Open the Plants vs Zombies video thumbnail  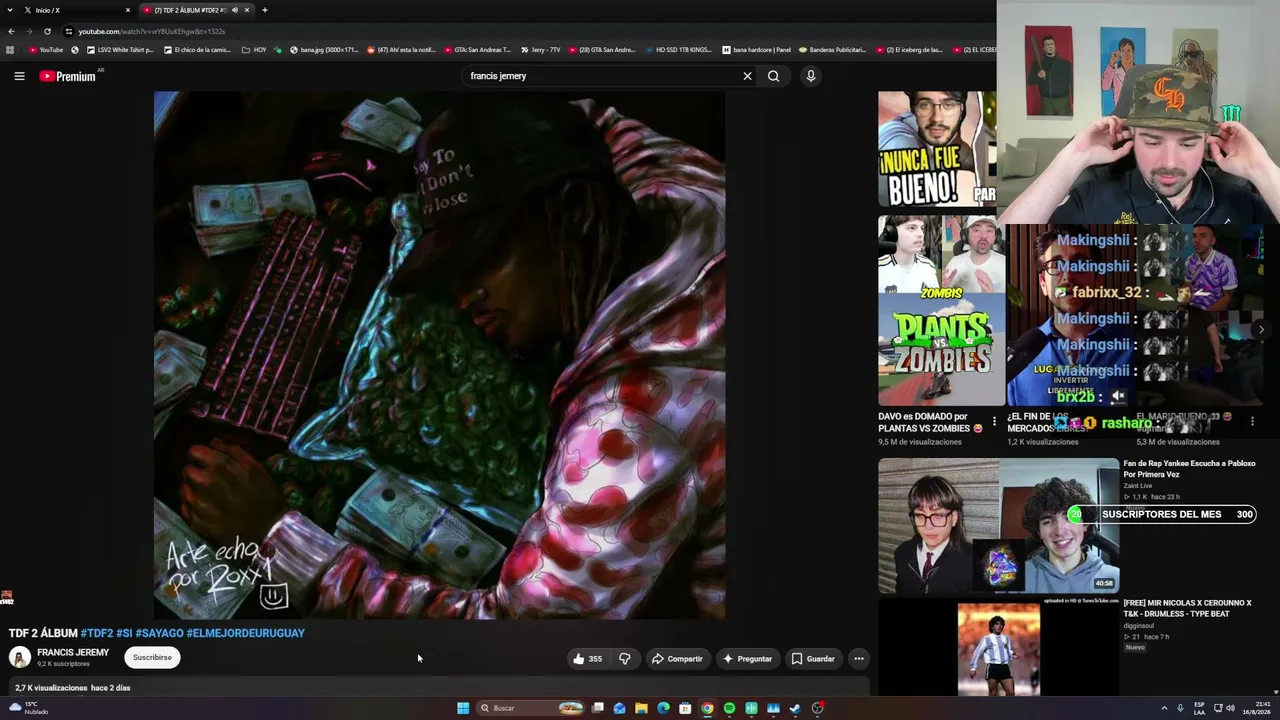click(x=941, y=311)
